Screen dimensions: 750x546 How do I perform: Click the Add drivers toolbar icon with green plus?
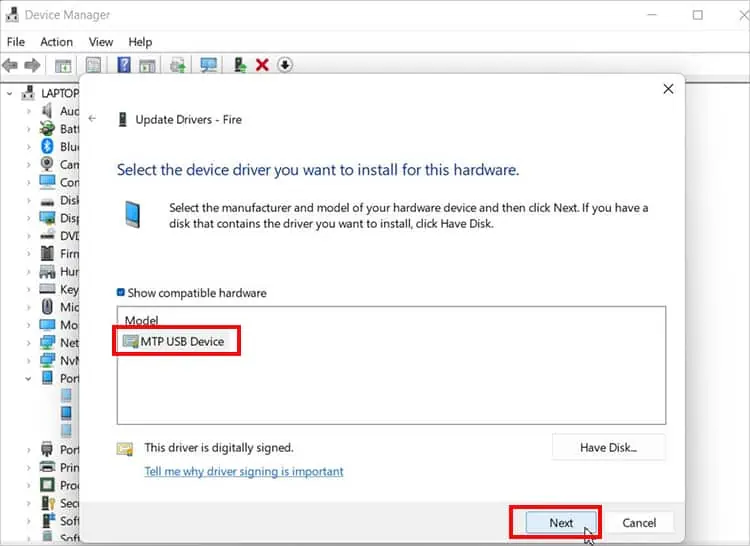240,65
